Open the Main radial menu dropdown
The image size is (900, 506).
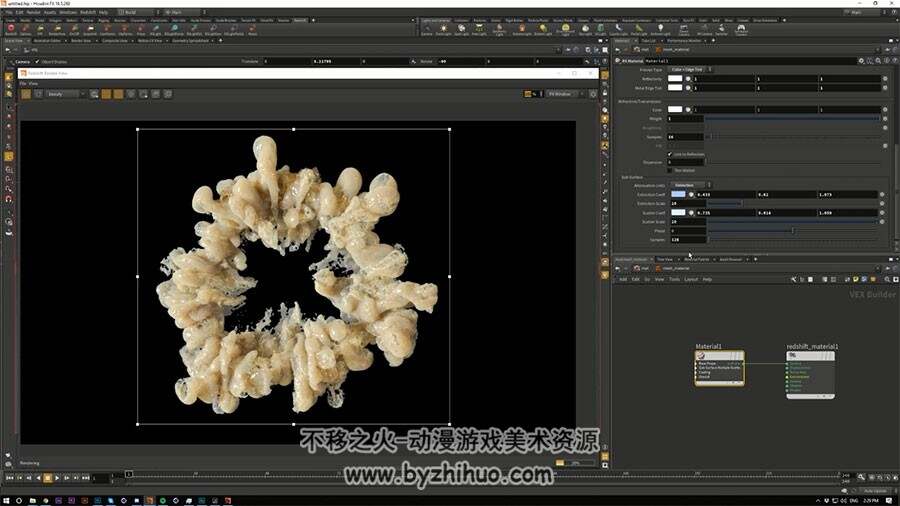[185, 12]
